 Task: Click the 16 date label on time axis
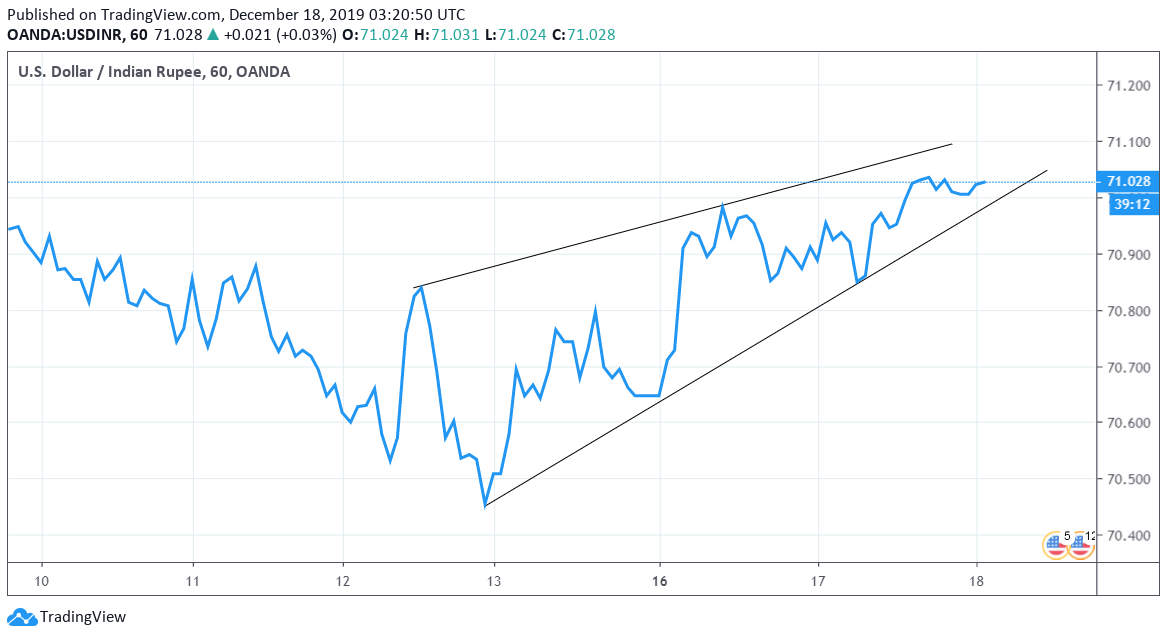pyautogui.click(x=659, y=581)
